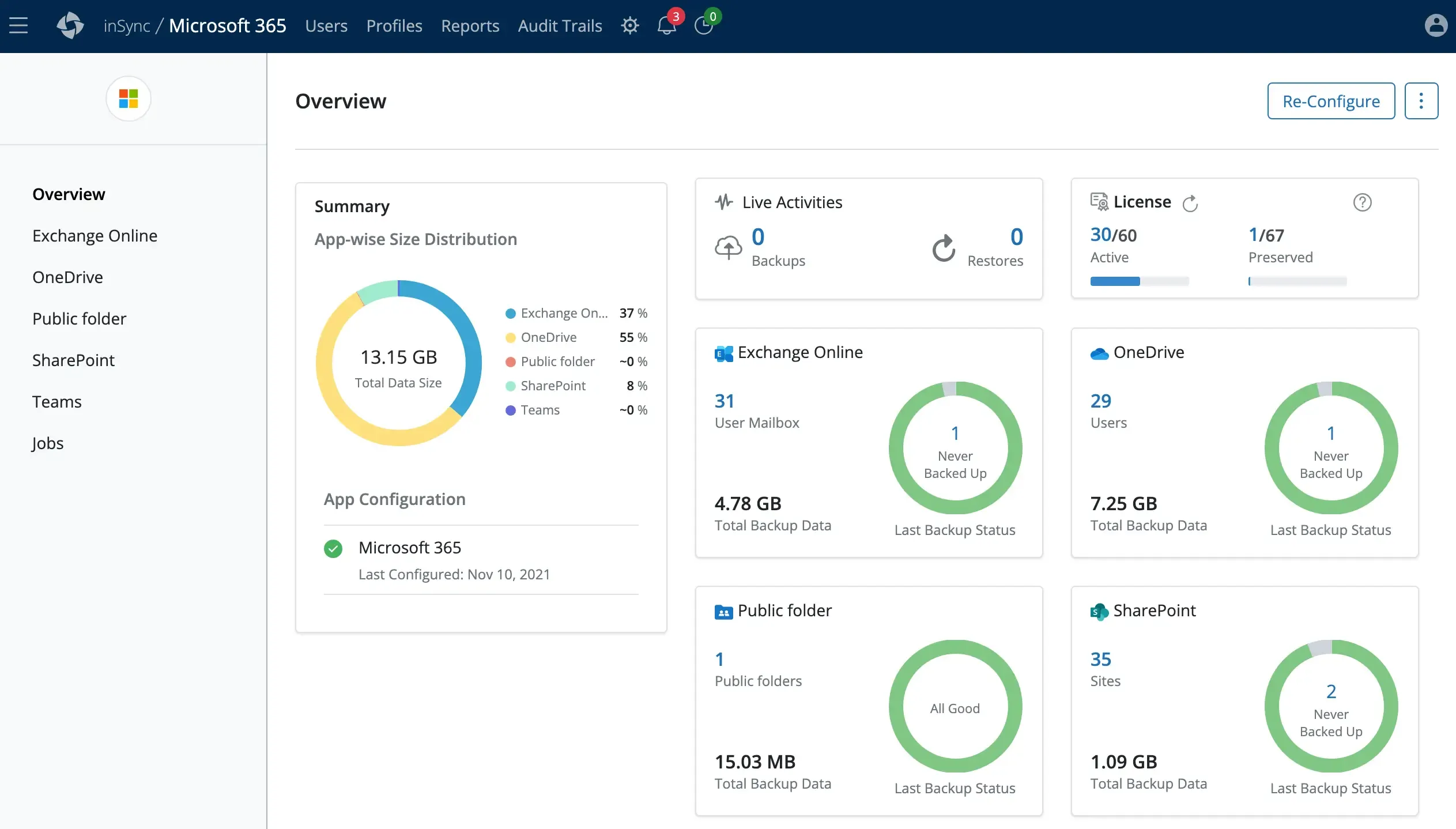The width and height of the screenshot is (1456, 829).
Task: Open the hamburger navigation menu
Action: (x=18, y=26)
